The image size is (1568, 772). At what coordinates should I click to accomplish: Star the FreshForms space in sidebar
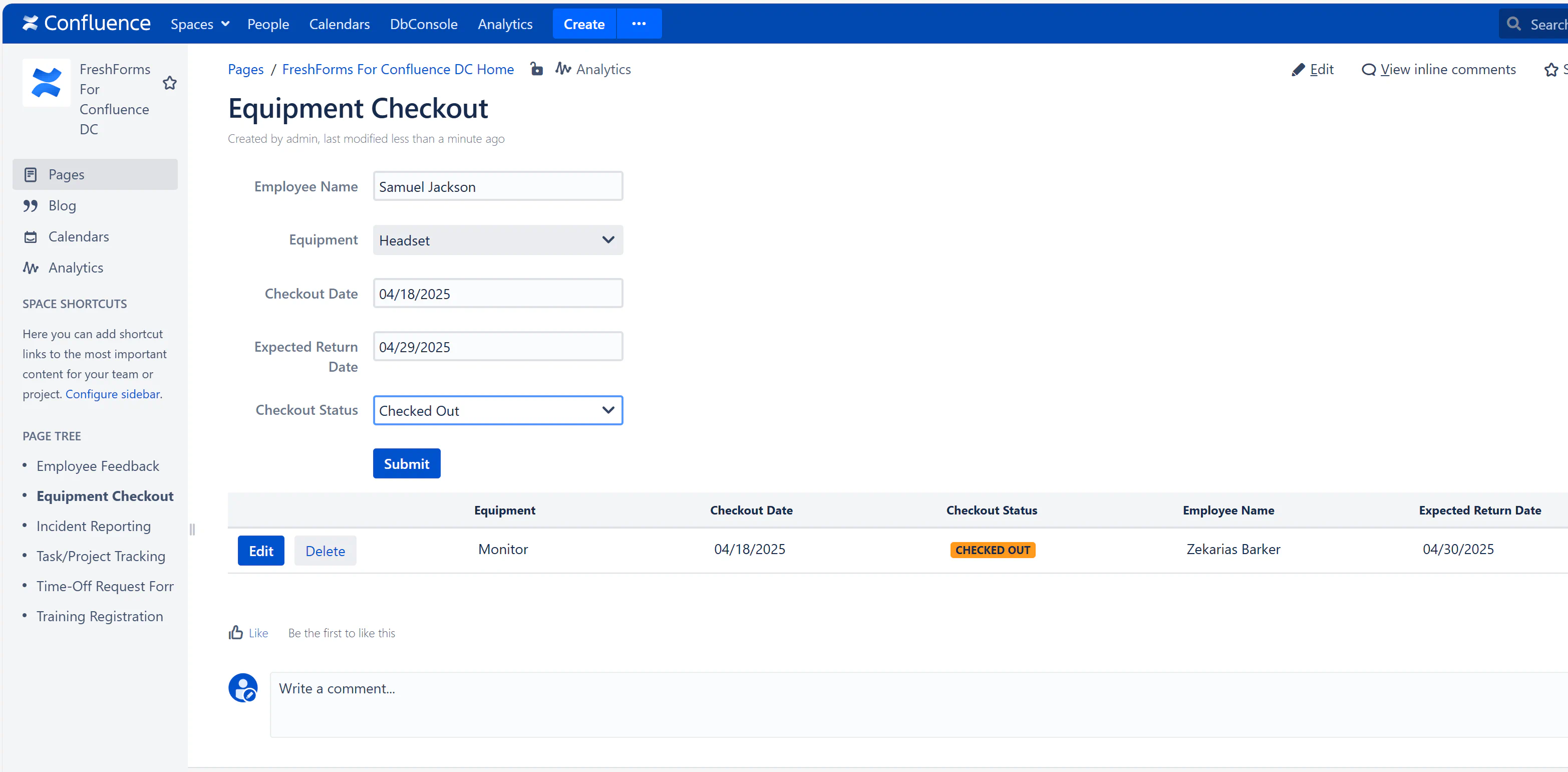[x=170, y=83]
